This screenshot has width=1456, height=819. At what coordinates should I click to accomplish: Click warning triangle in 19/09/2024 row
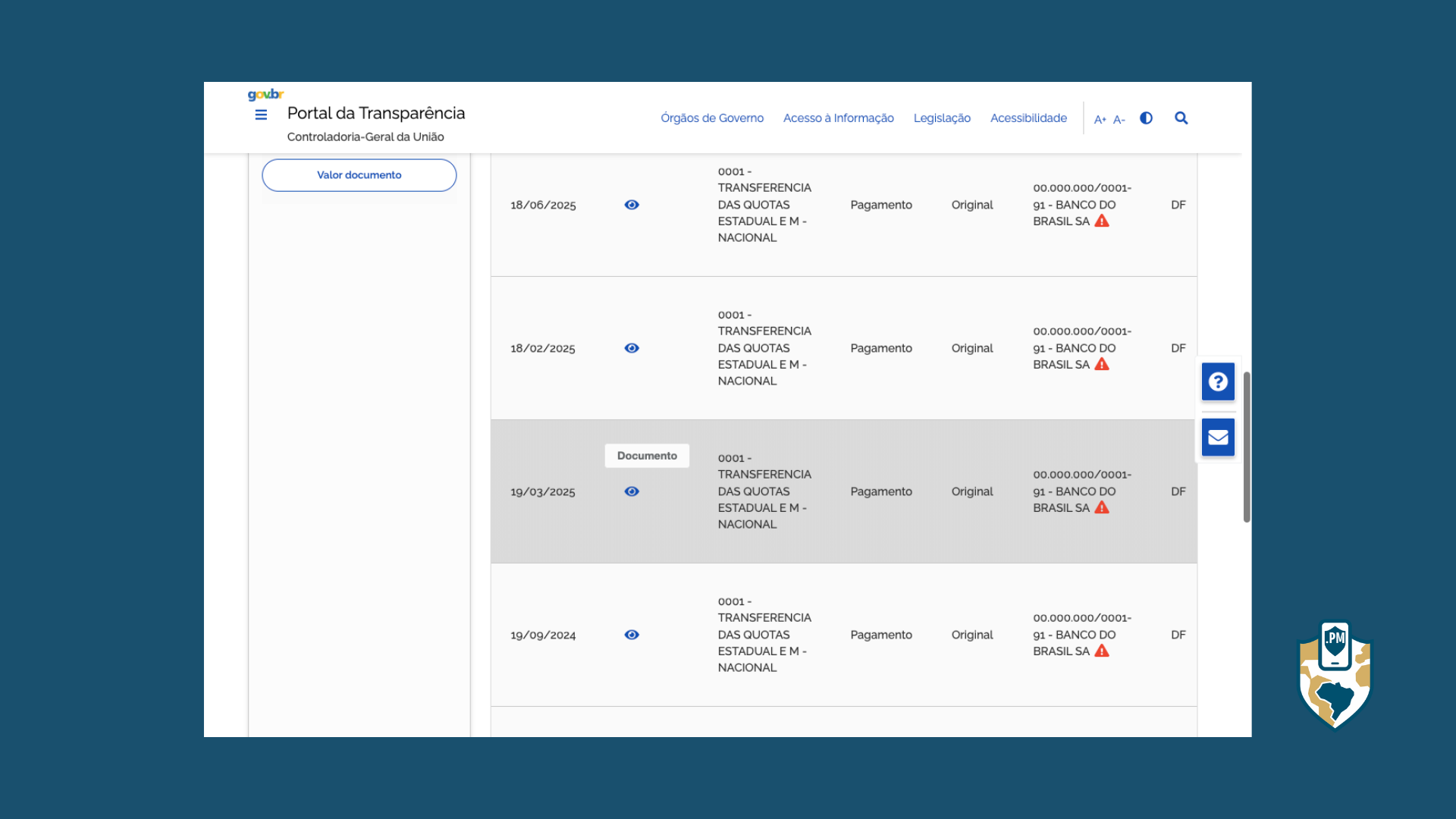click(1102, 651)
